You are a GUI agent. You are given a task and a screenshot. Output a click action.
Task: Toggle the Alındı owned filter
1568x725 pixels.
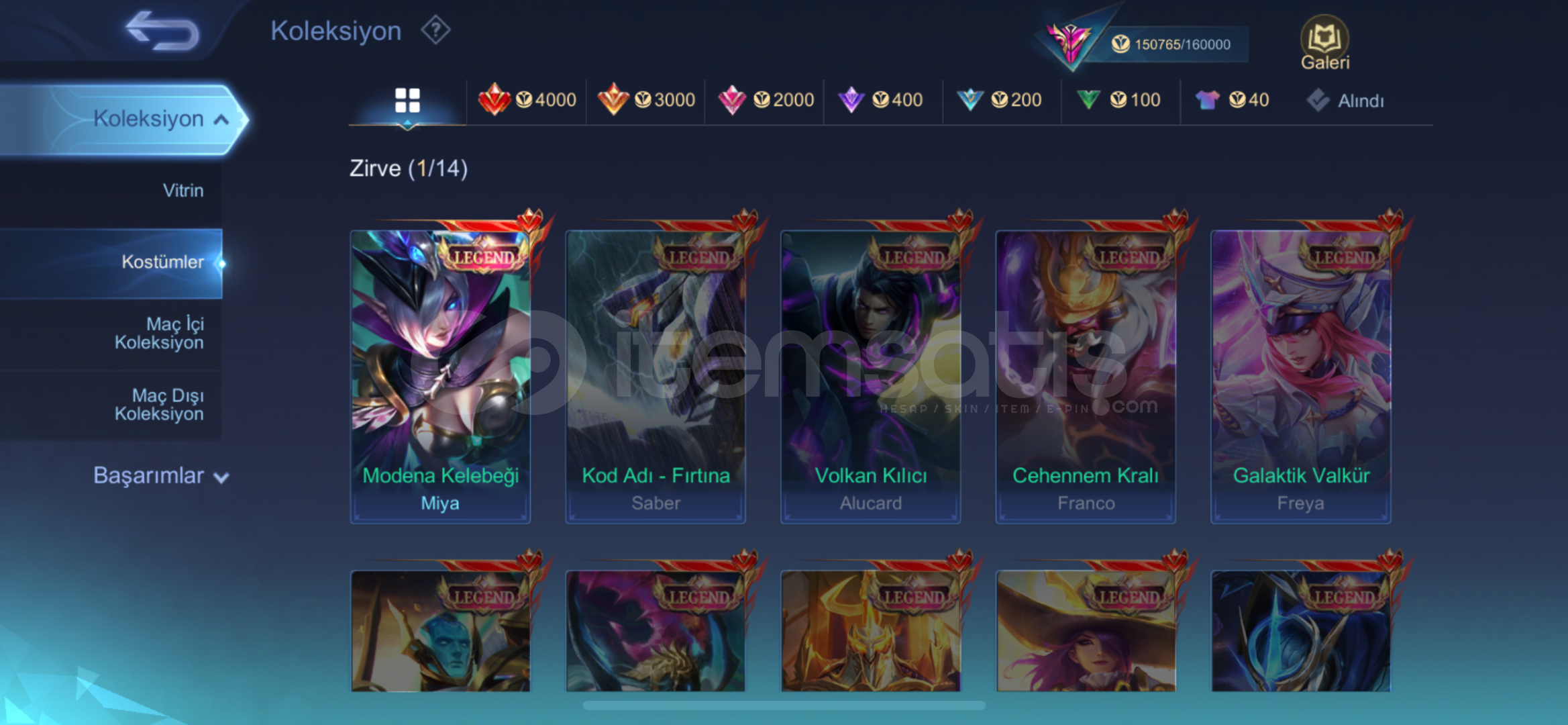pos(1345,101)
